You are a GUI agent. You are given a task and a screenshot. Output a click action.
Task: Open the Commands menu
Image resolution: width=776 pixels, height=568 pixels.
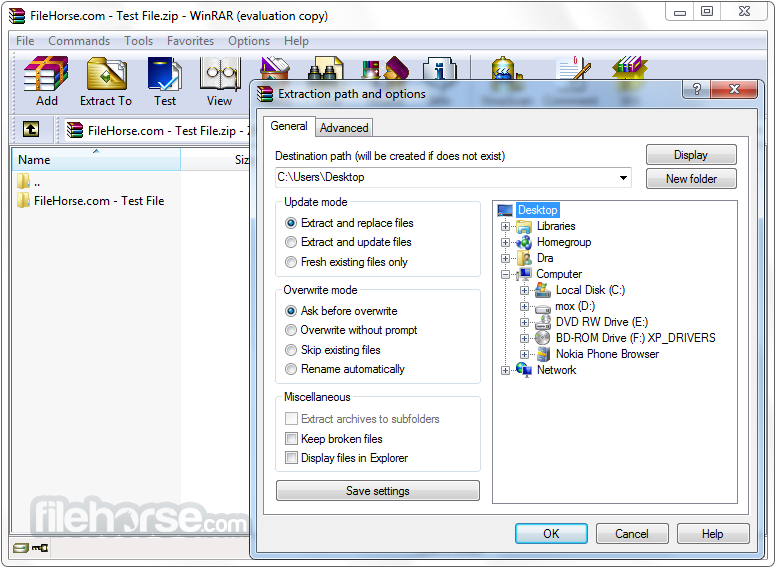coord(79,41)
